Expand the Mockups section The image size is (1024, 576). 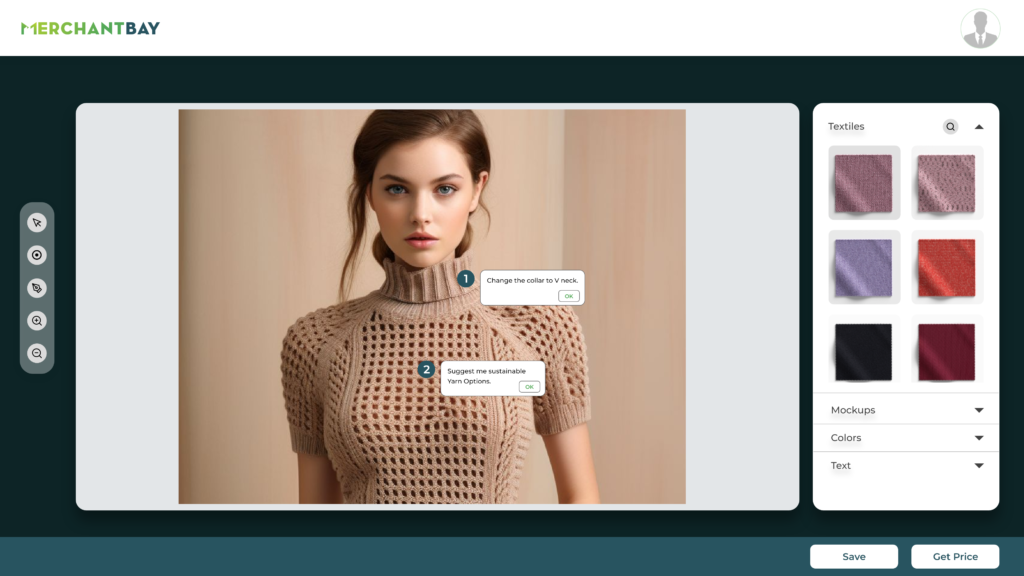pyautogui.click(x=906, y=410)
